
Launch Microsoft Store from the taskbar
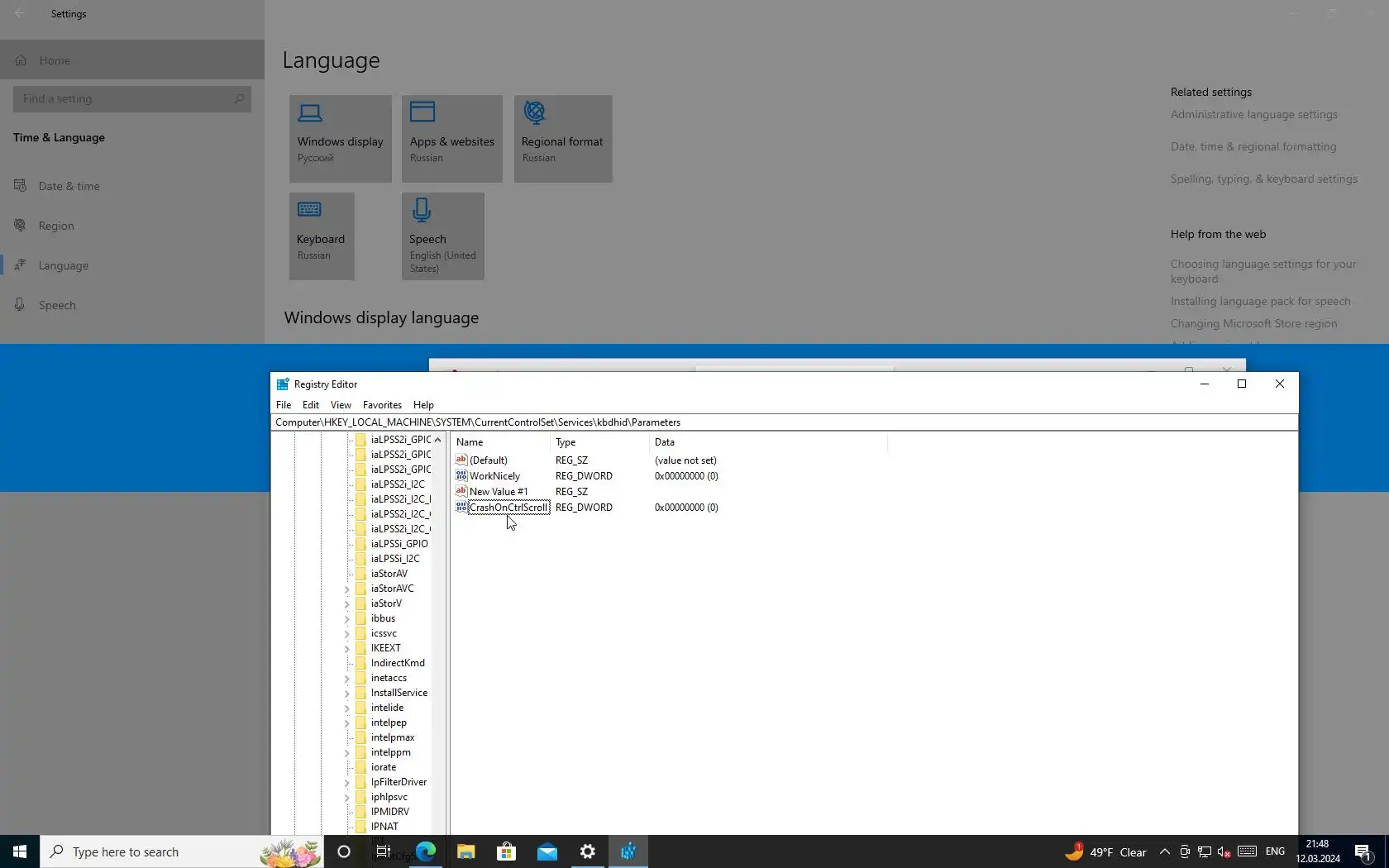click(507, 851)
